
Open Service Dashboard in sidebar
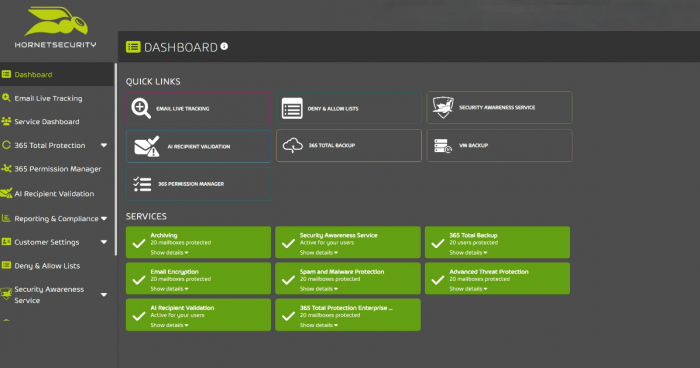[x=47, y=121]
